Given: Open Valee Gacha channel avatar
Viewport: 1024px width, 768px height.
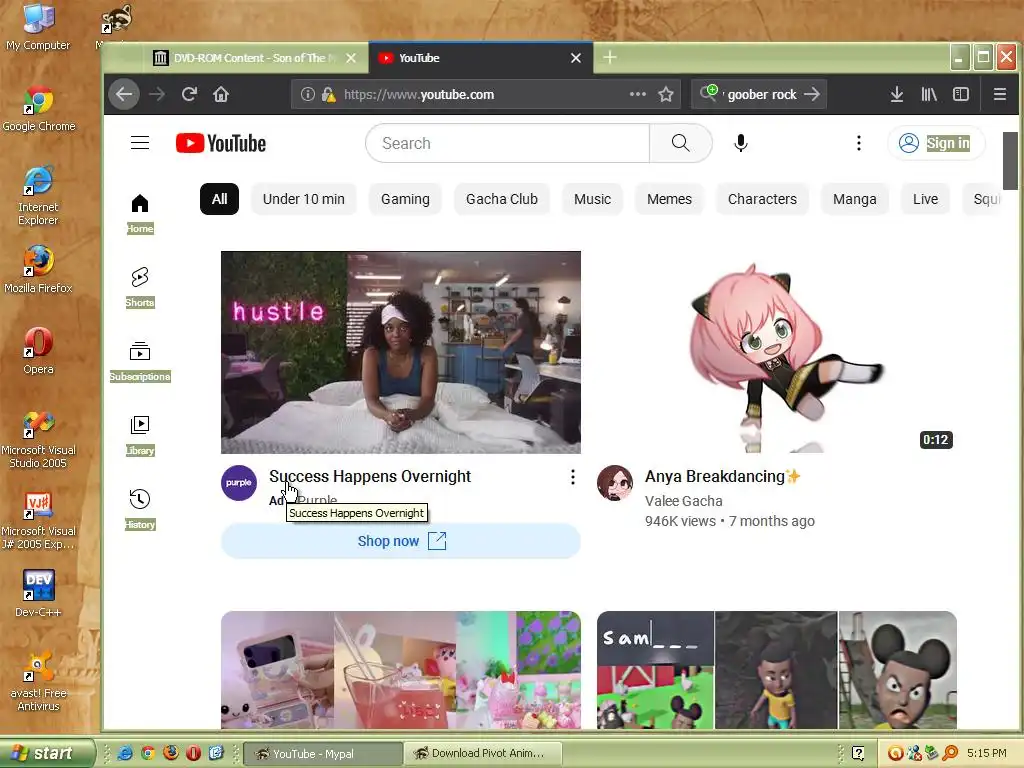Looking at the screenshot, I should point(615,483).
